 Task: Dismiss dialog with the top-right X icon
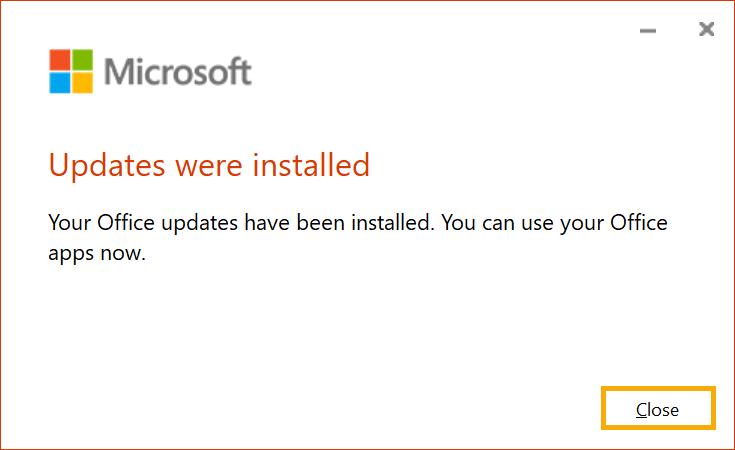click(x=706, y=30)
